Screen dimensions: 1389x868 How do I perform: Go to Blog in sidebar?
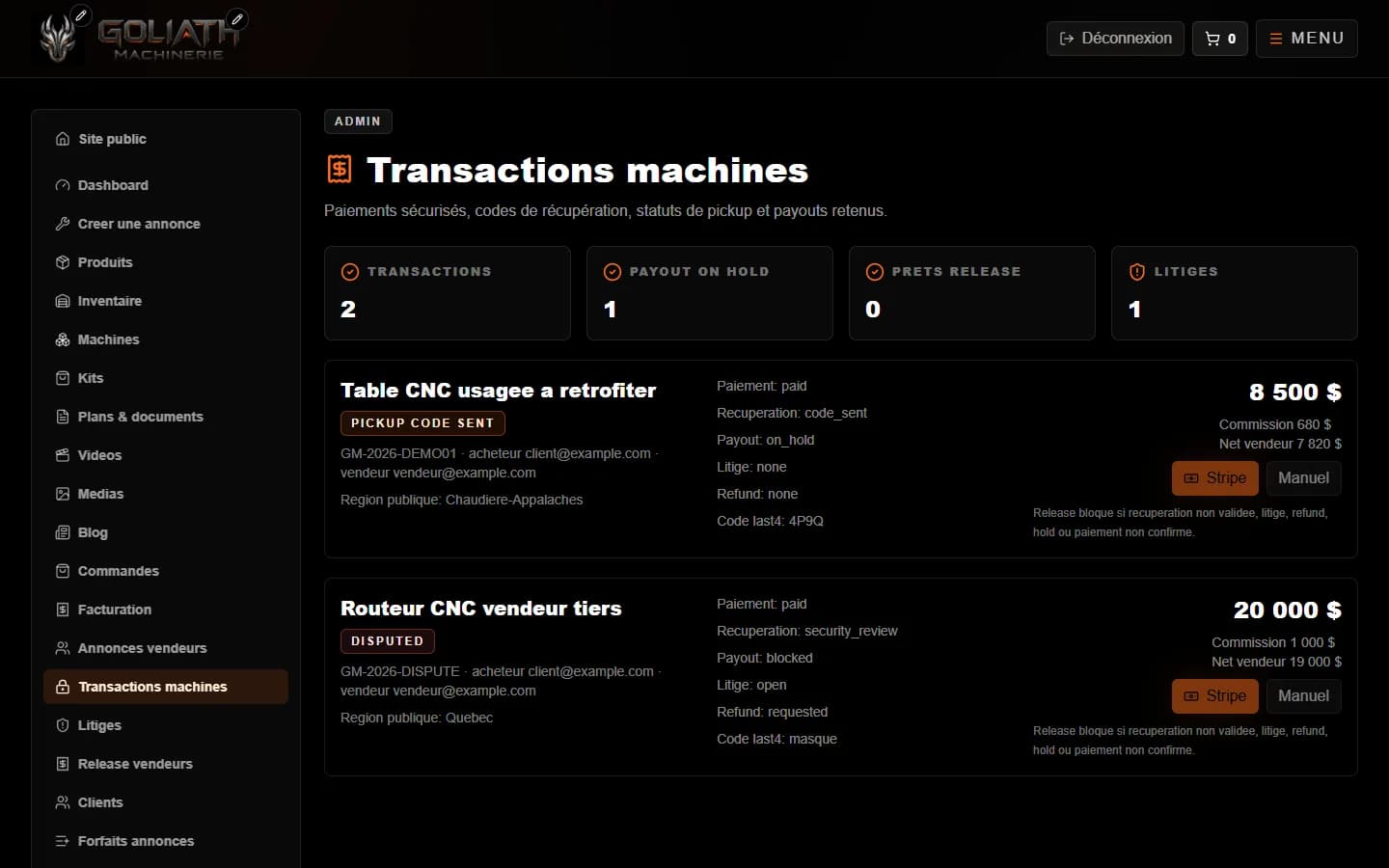(x=166, y=532)
